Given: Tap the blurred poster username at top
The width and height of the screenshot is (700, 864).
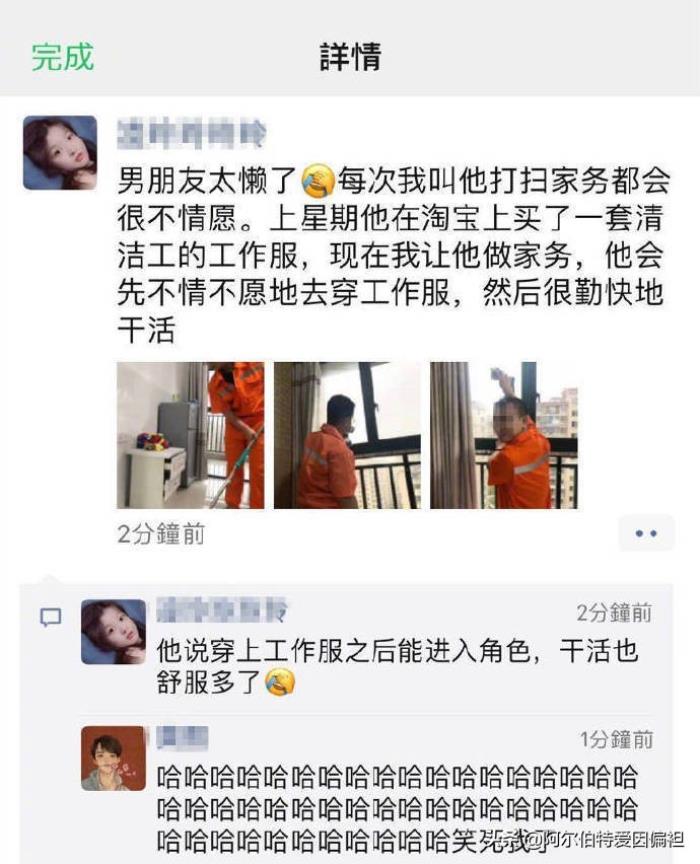Looking at the screenshot, I should pos(191,134).
